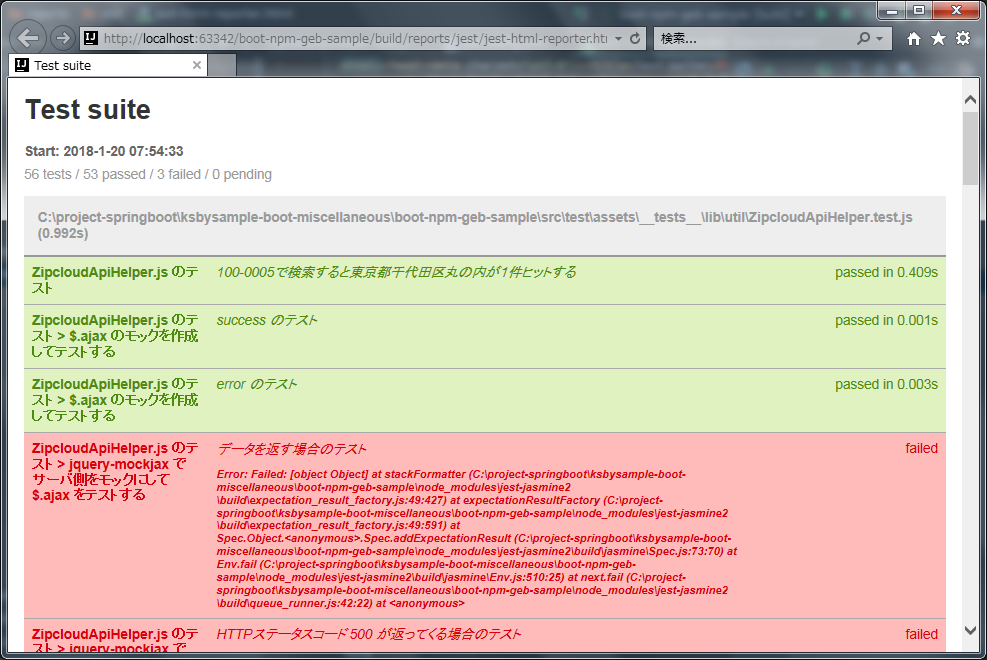This screenshot has height=660, width=987.
Task: Refresh the jest report page
Action: pos(635,38)
